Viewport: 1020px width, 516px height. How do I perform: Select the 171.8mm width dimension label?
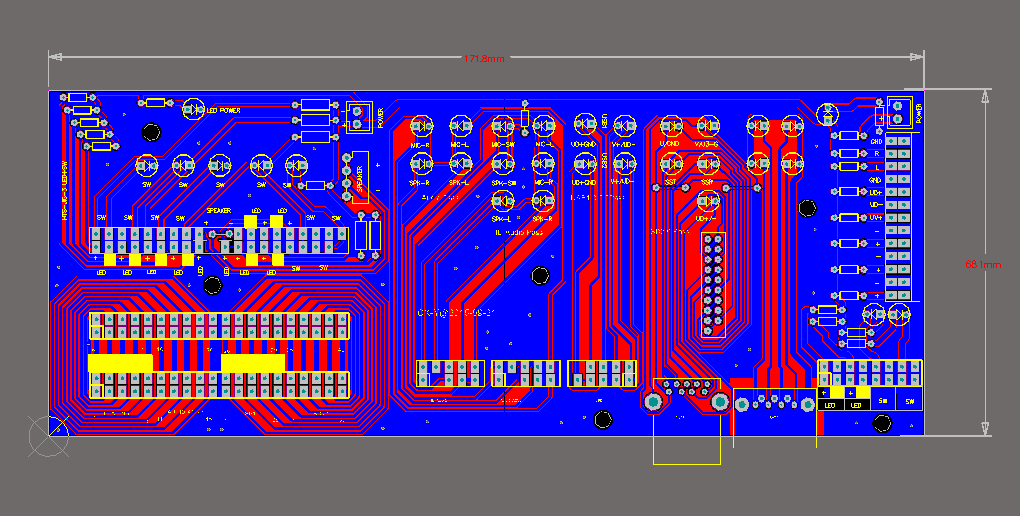(x=483, y=59)
